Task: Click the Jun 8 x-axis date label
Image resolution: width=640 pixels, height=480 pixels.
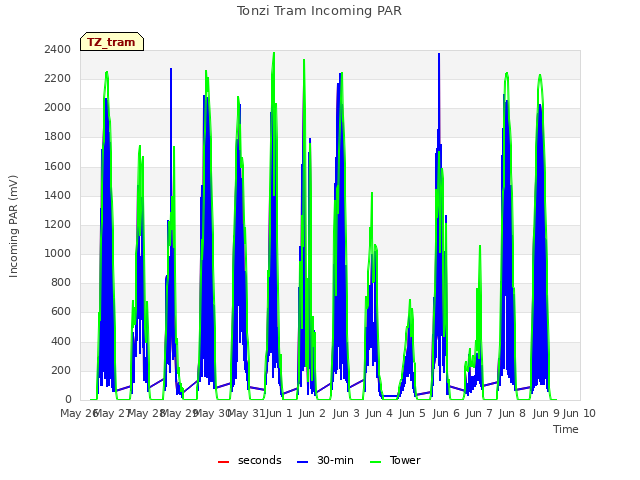Action: [512, 413]
